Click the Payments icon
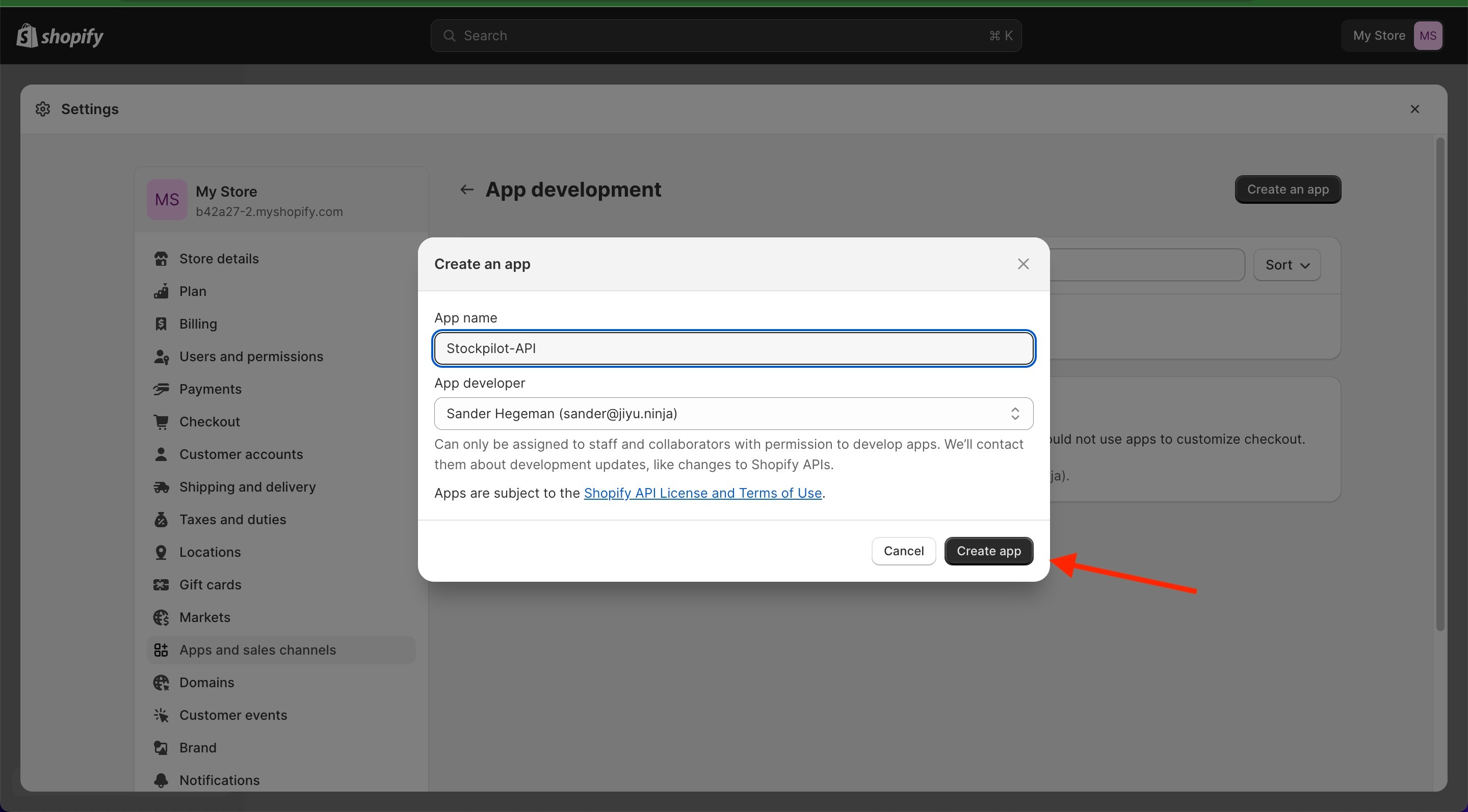This screenshot has height=812, width=1468. point(161,389)
